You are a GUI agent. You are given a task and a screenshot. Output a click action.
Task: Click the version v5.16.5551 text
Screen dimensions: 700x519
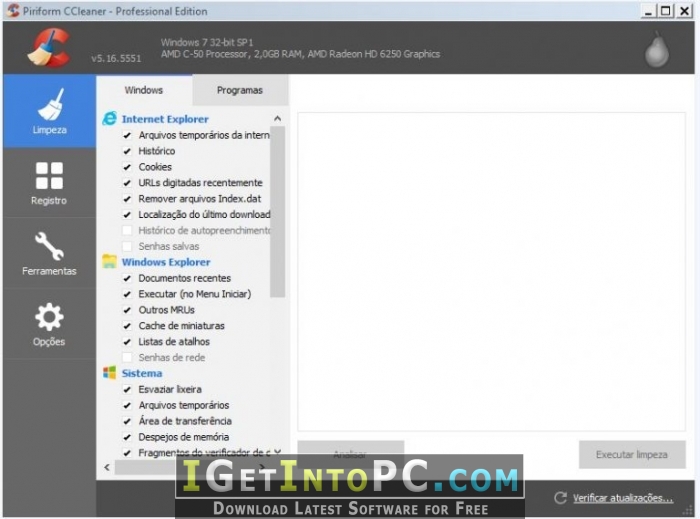coord(116,58)
